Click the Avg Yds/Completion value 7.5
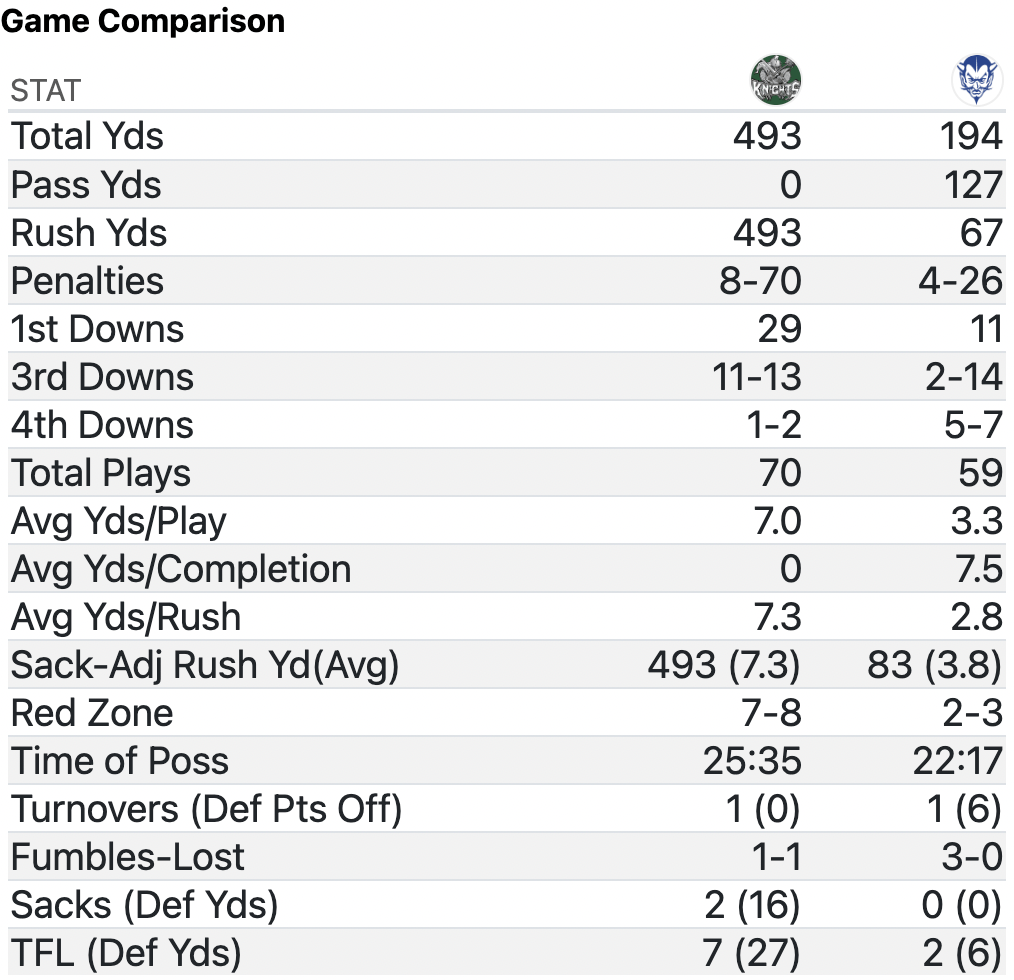1014x980 pixels. coord(977,569)
